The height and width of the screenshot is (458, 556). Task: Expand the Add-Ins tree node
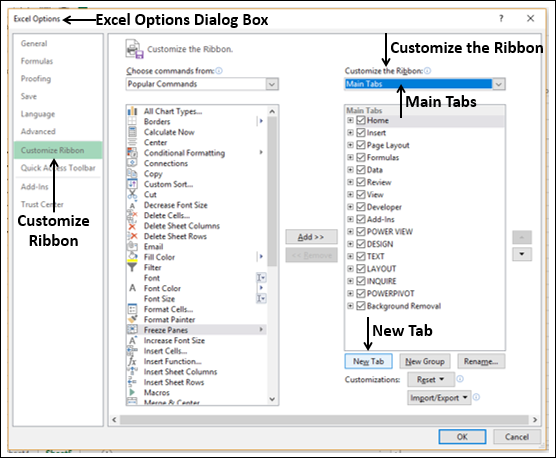point(350,219)
